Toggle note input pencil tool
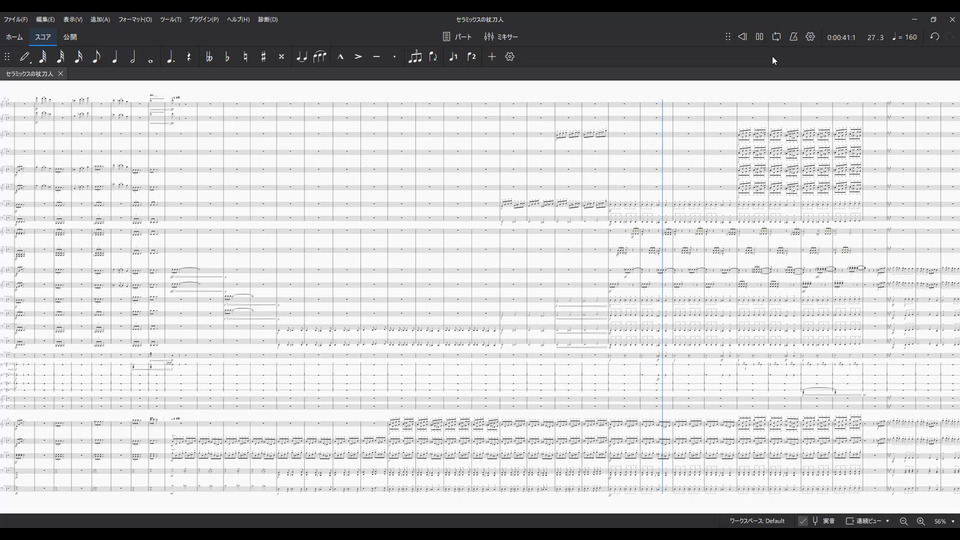The image size is (960, 540). pyautogui.click(x=24, y=57)
